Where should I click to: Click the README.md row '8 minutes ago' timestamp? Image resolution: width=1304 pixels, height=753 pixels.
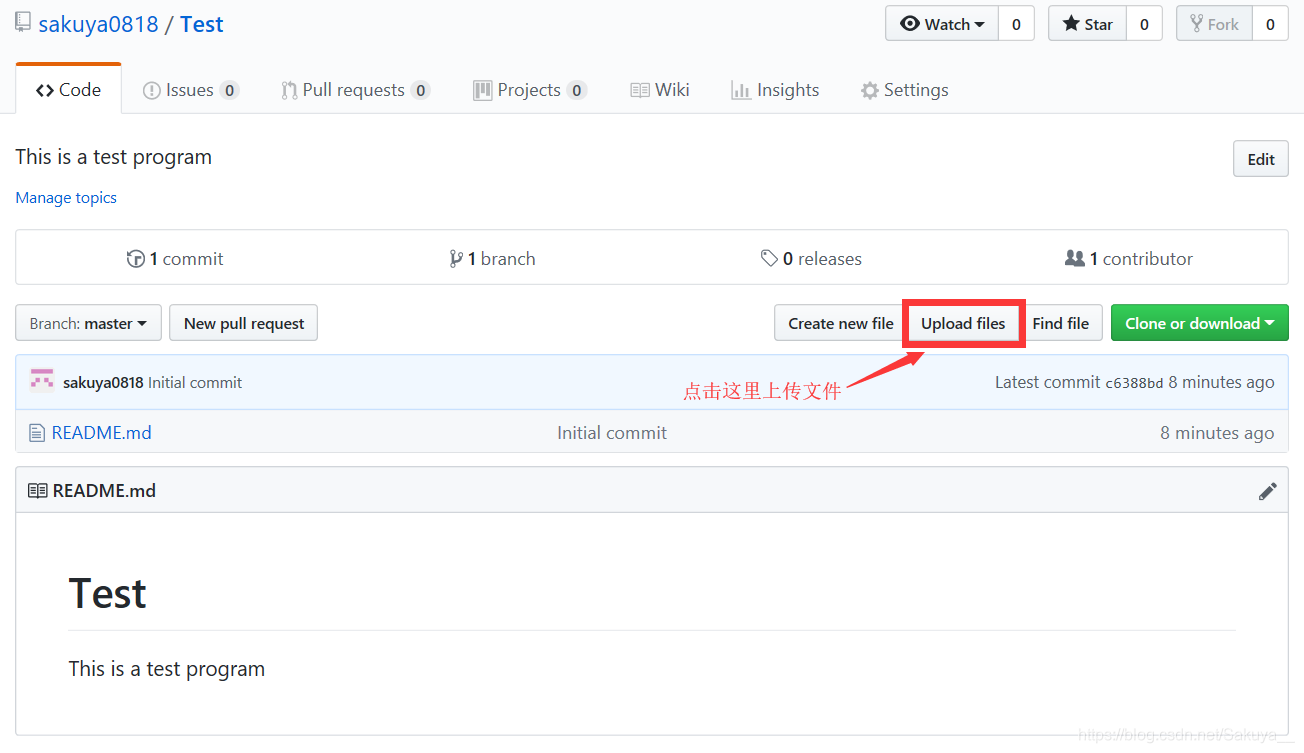click(1217, 433)
